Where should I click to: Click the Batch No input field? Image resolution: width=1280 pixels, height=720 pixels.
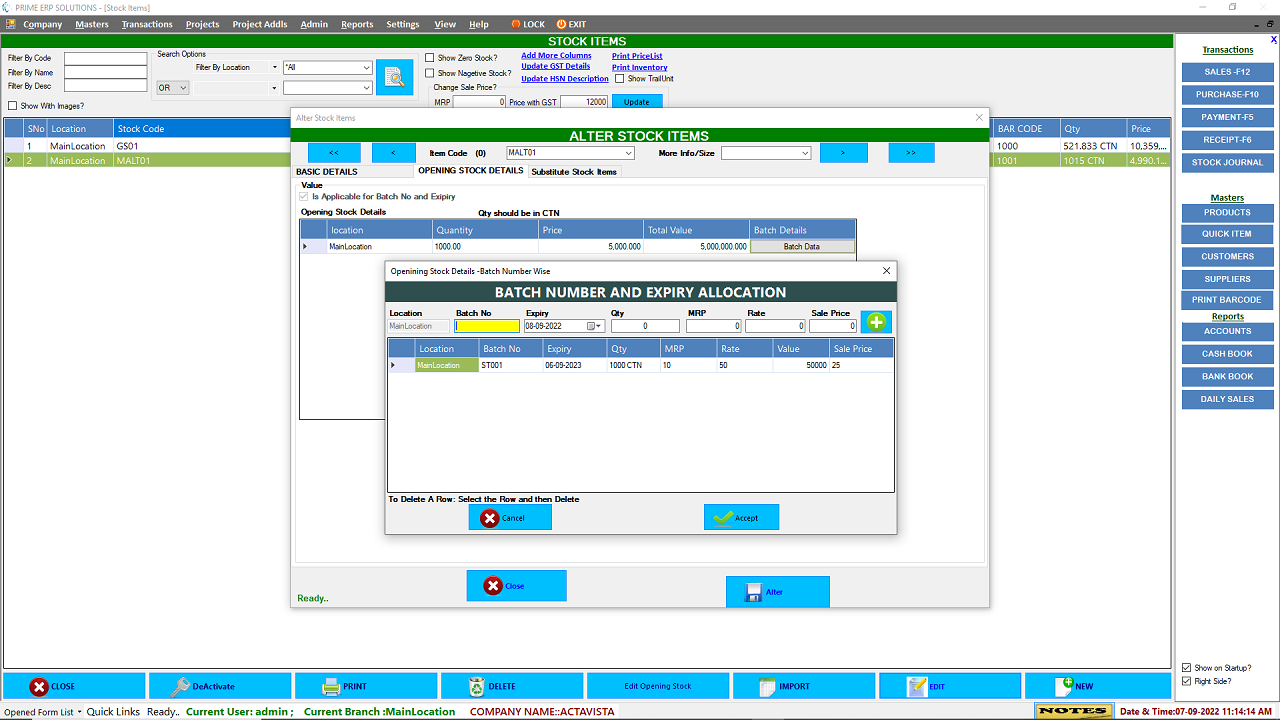pos(488,326)
